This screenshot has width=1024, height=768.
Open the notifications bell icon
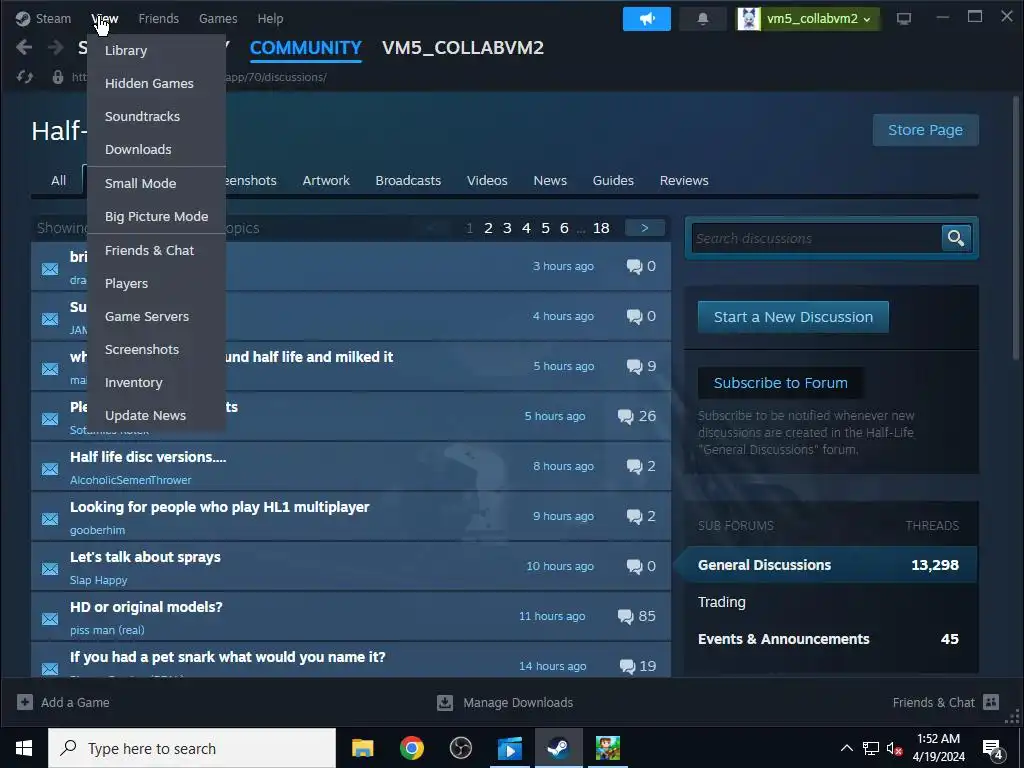[703, 19]
